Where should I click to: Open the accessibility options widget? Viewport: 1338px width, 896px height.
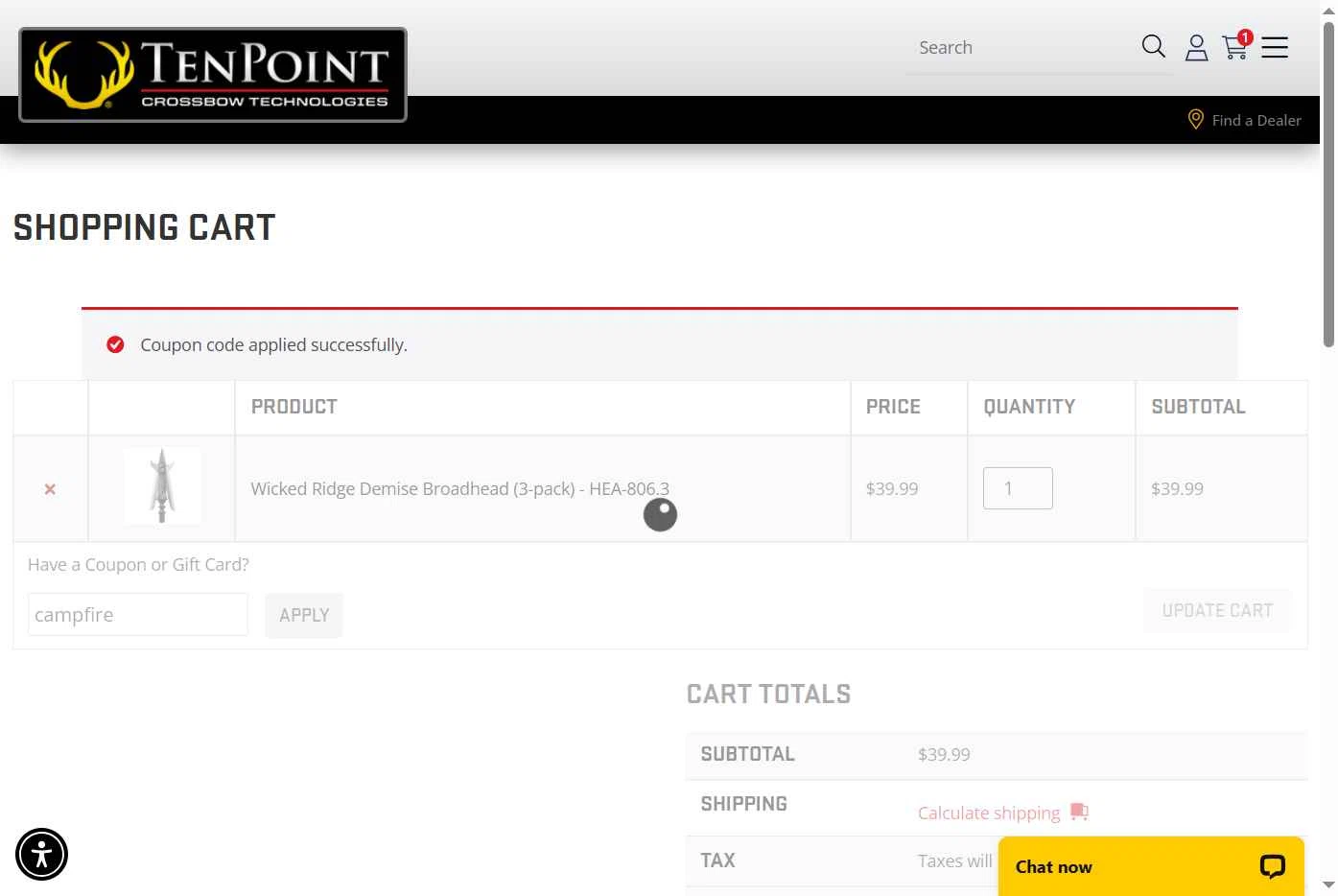tap(41, 854)
